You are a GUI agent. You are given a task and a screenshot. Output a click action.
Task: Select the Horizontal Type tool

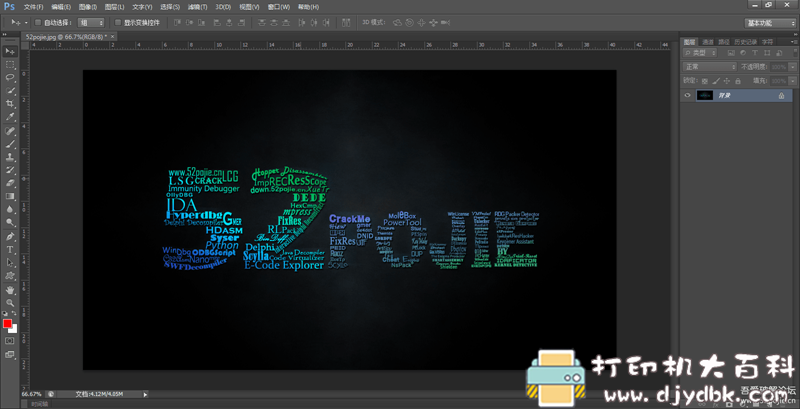click(x=10, y=250)
